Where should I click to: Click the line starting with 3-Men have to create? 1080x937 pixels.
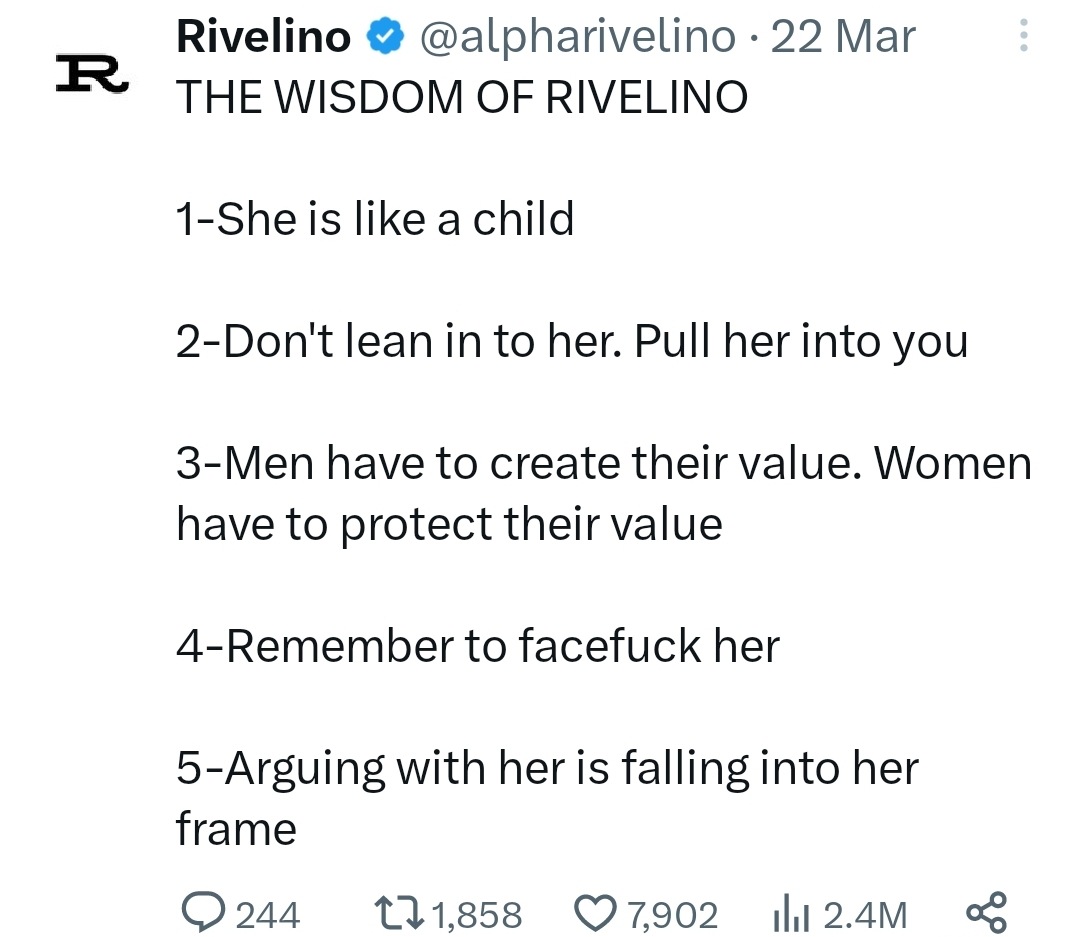(x=604, y=493)
